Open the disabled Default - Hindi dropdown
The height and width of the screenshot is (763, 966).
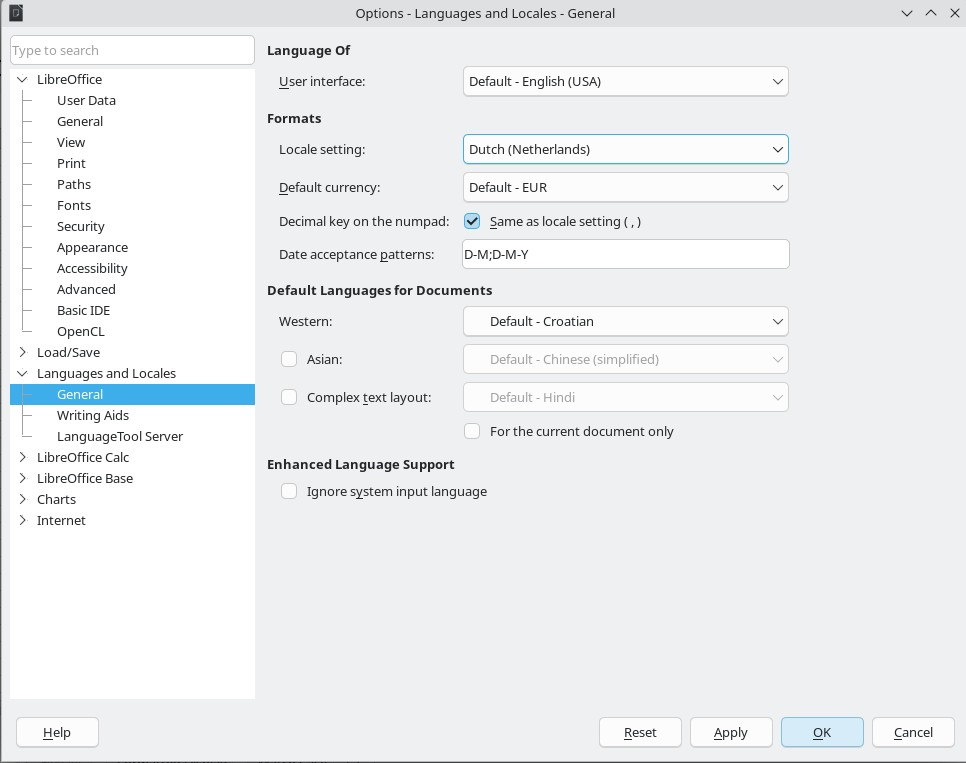pos(625,398)
